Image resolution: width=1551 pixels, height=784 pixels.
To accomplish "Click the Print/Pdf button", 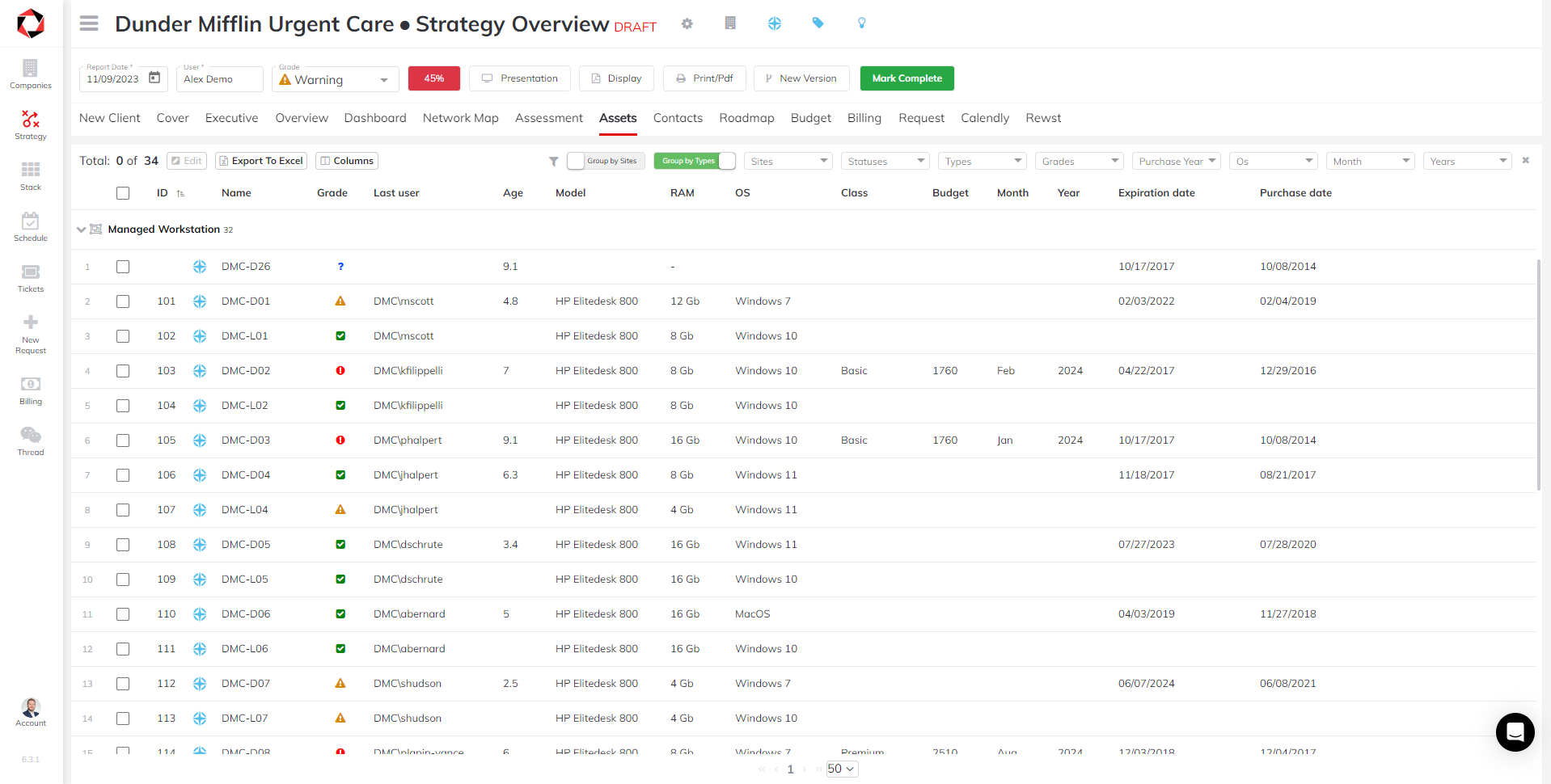I will point(704,78).
